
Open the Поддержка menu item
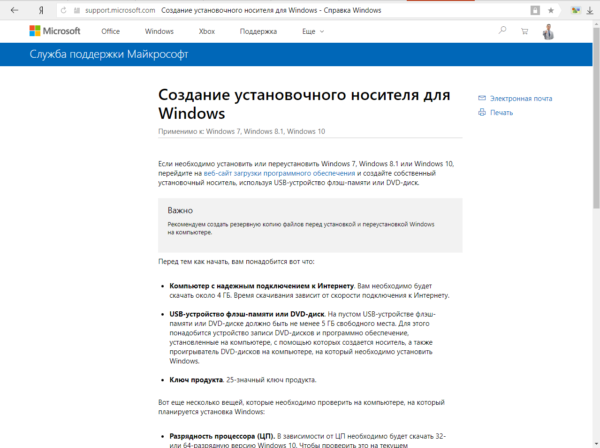pyautogui.click(x=258, y=31)
